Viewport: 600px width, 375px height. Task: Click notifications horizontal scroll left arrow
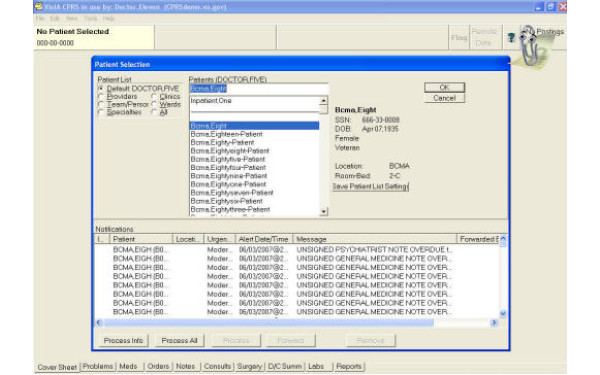tap(99, 323)
